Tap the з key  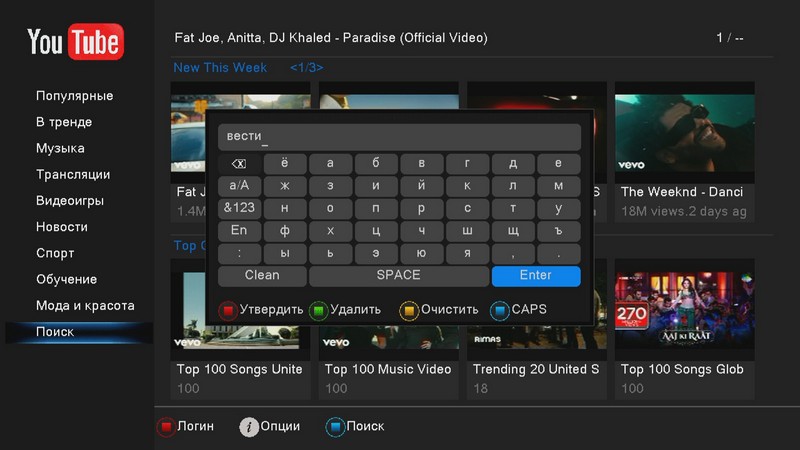click(331, 186)
